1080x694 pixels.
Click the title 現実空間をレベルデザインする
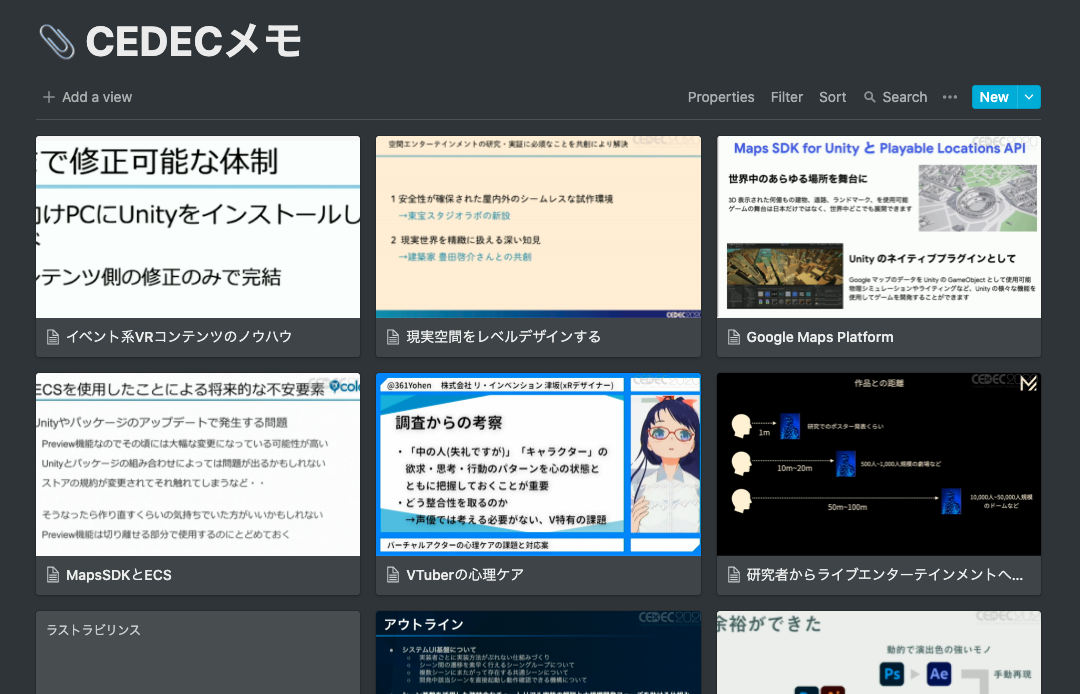503,337
